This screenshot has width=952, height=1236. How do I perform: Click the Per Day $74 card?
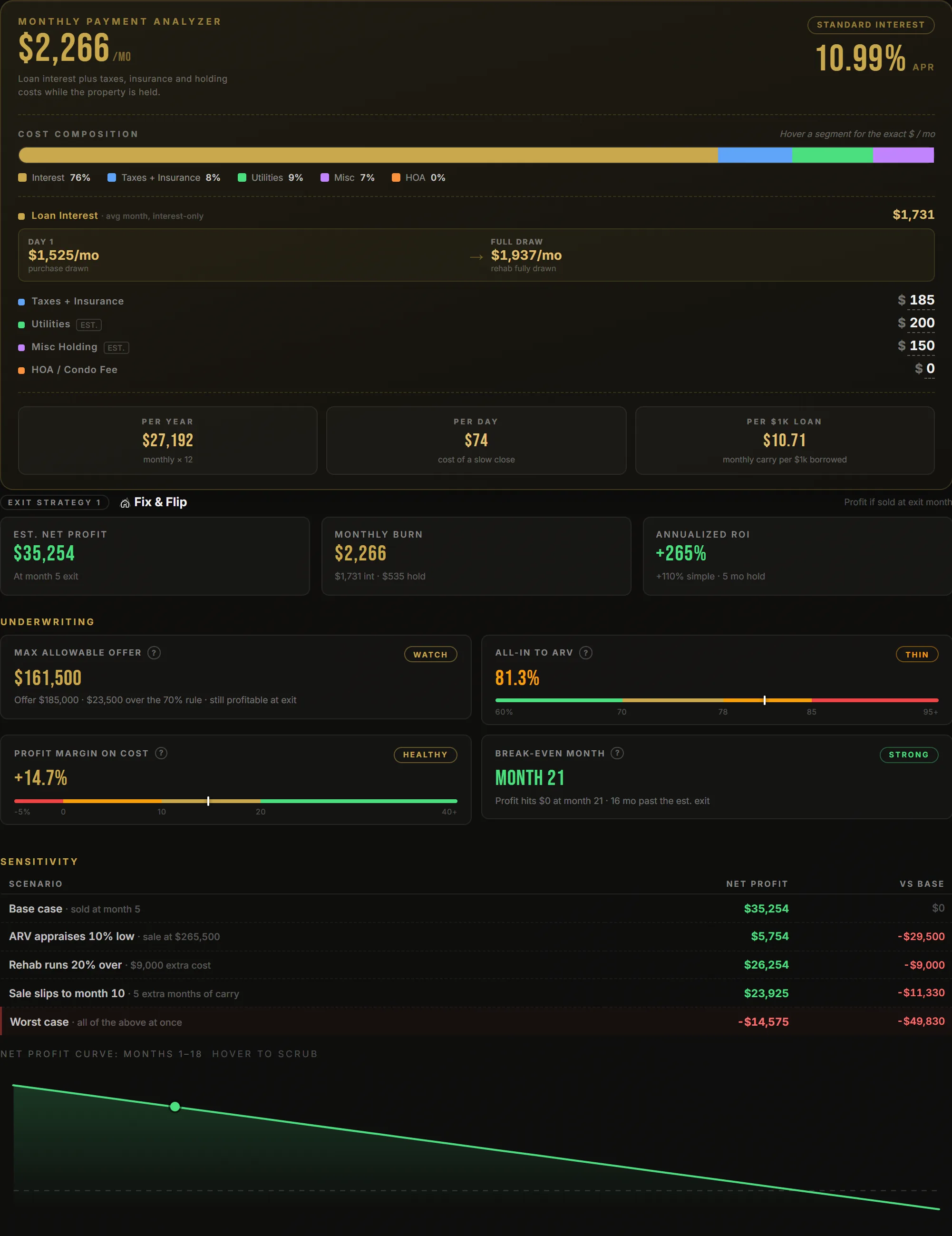pos(476,440)
